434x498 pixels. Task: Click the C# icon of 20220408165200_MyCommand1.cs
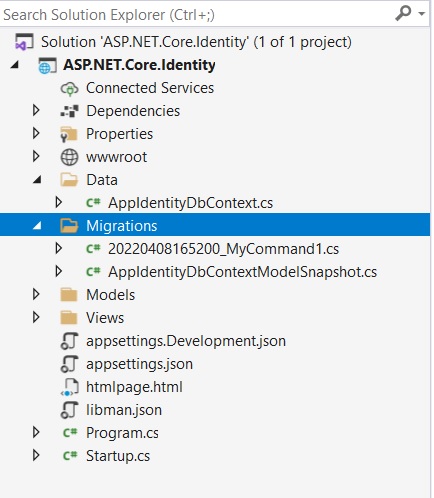(93, 249)
